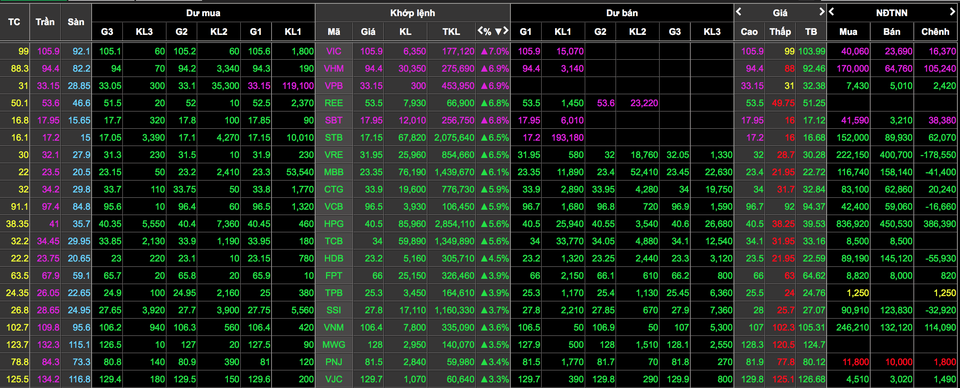
Task: Click the Trần column header
Action: pyautogui.click(x=45, y=21)
